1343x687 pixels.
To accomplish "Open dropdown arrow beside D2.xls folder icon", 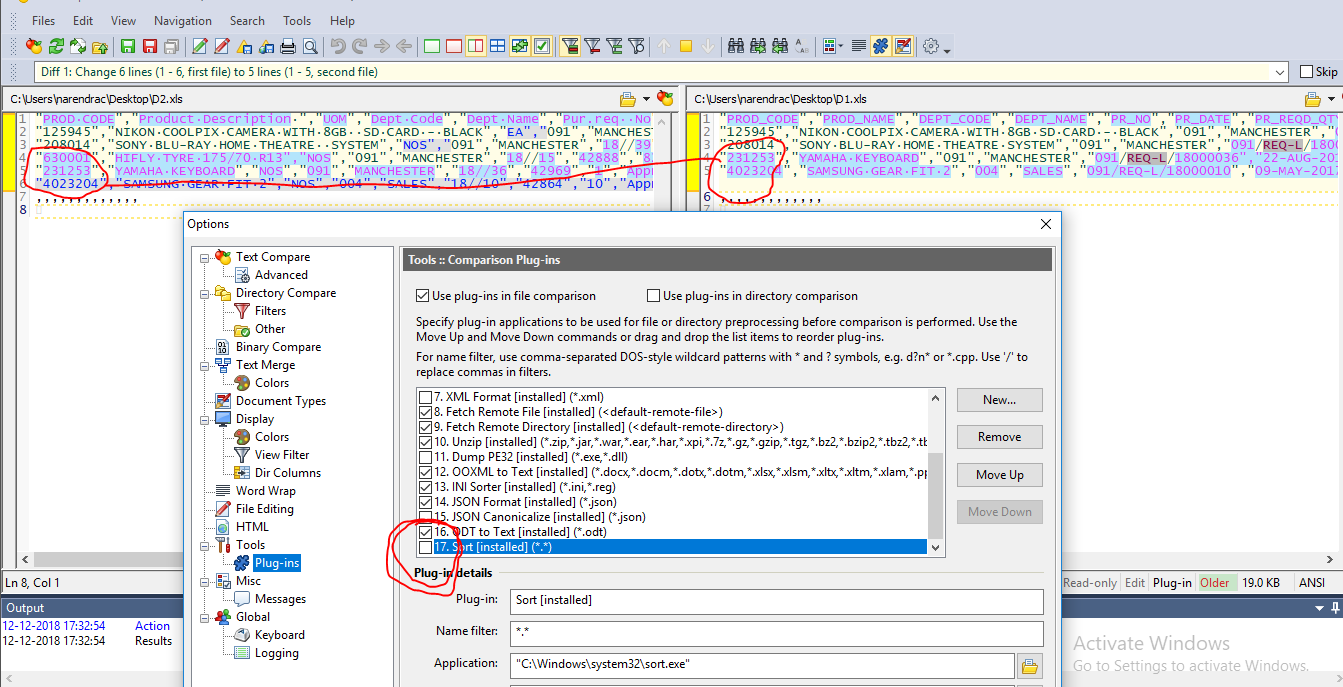I will pyautogui.click(x=646, y=99).
